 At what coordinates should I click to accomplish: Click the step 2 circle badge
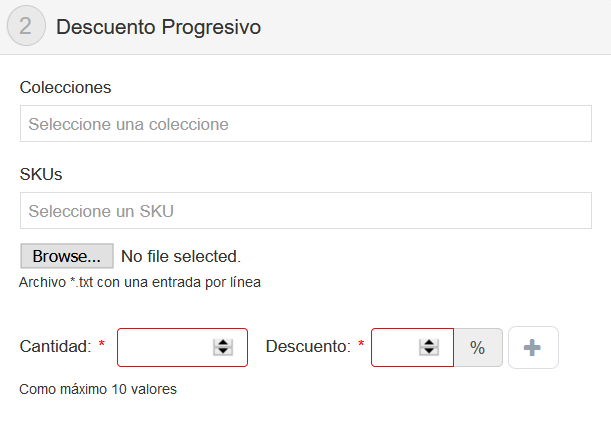click(x=25, y=27)
